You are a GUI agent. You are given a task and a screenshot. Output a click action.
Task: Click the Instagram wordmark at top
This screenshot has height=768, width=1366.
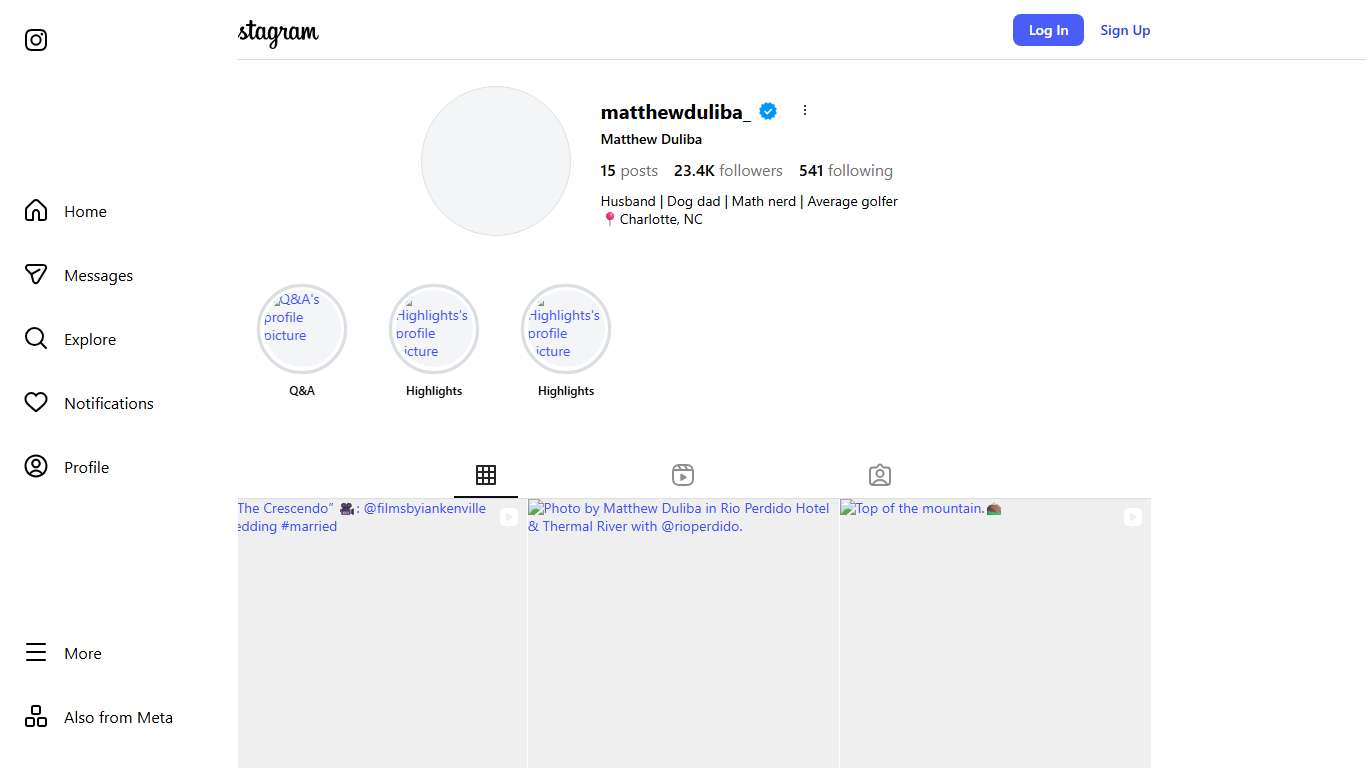click(277, 33)
